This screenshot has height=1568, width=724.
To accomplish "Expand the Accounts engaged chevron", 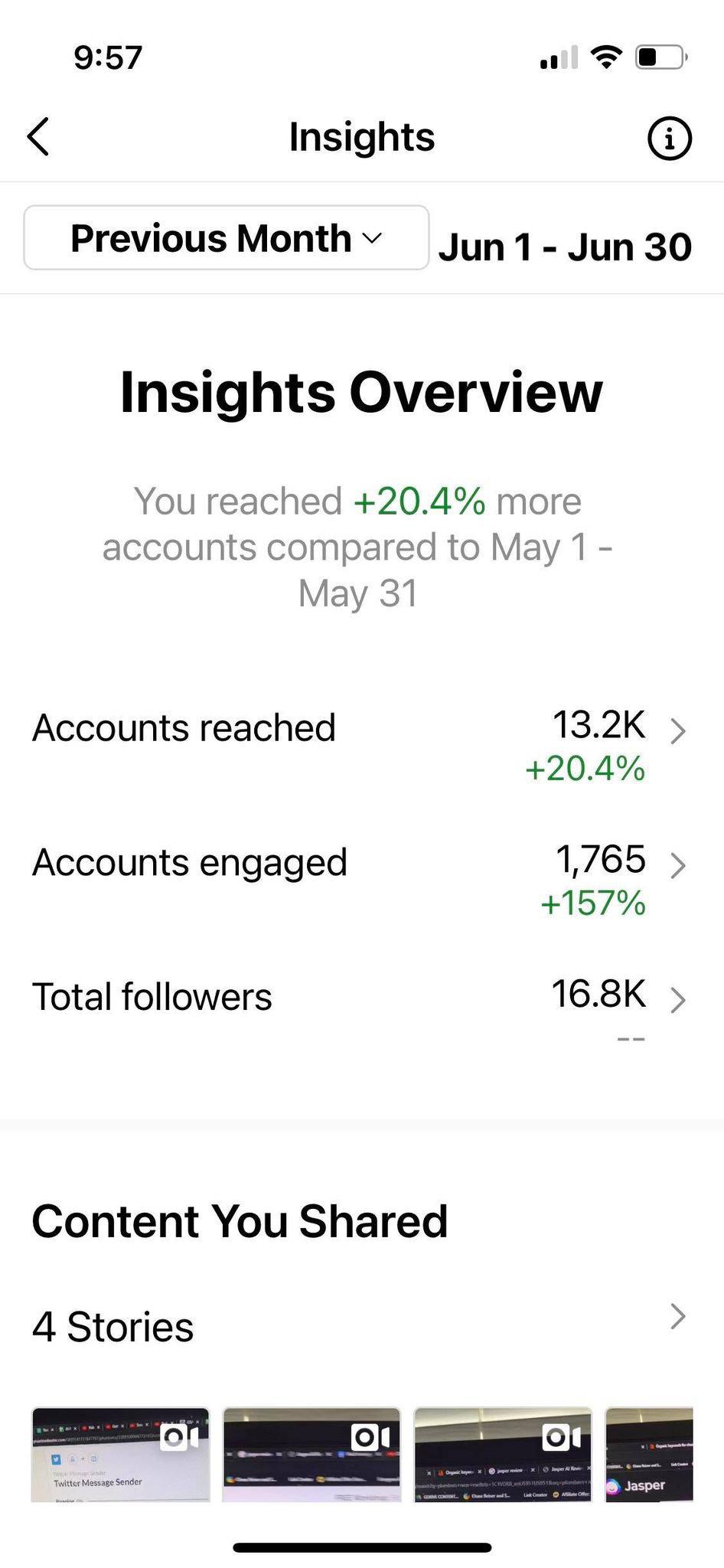I will pyautogui.click(x=677, y=866).
